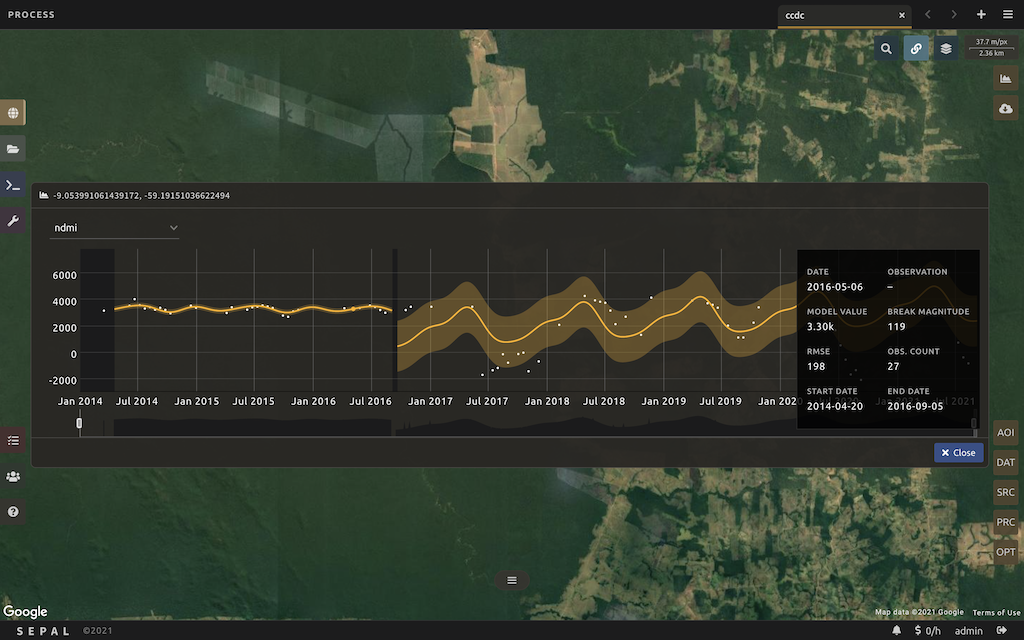Click the left handle of chart range slider
Viewport: 1024px width, 640px height.
79,424
